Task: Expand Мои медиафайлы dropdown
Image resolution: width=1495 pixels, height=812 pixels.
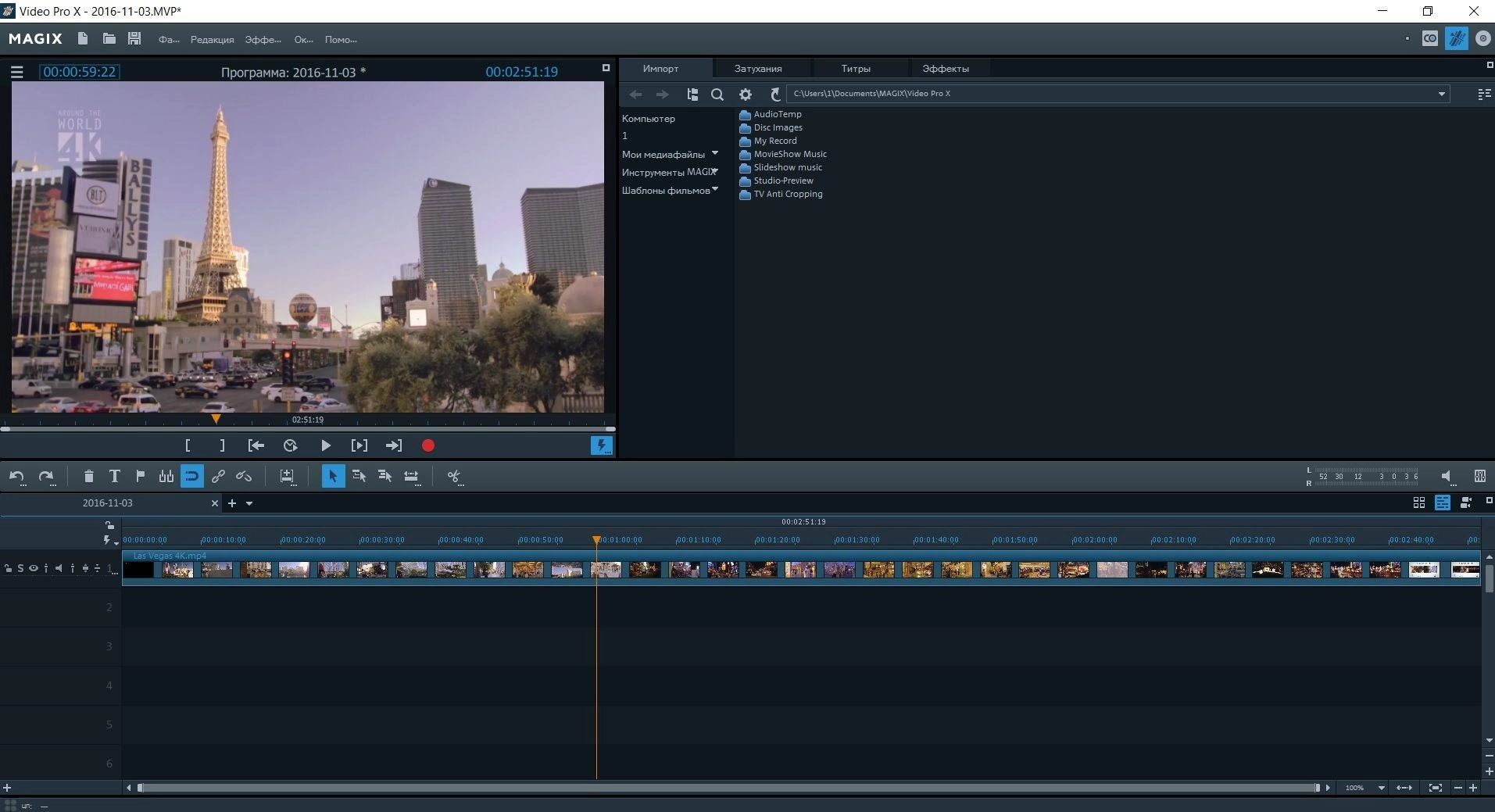Action: 715,153
